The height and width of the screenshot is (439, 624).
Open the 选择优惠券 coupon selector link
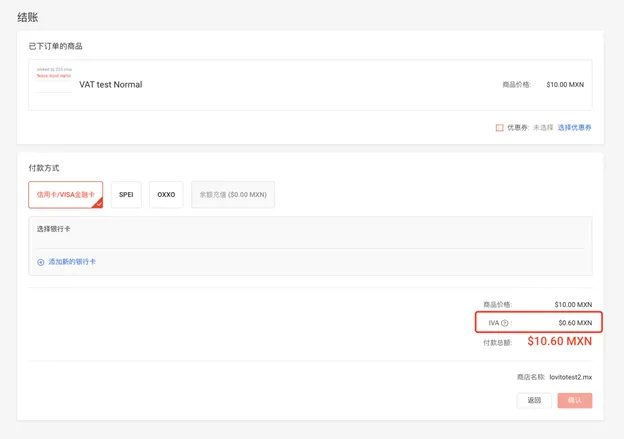(x=574, y=127)
